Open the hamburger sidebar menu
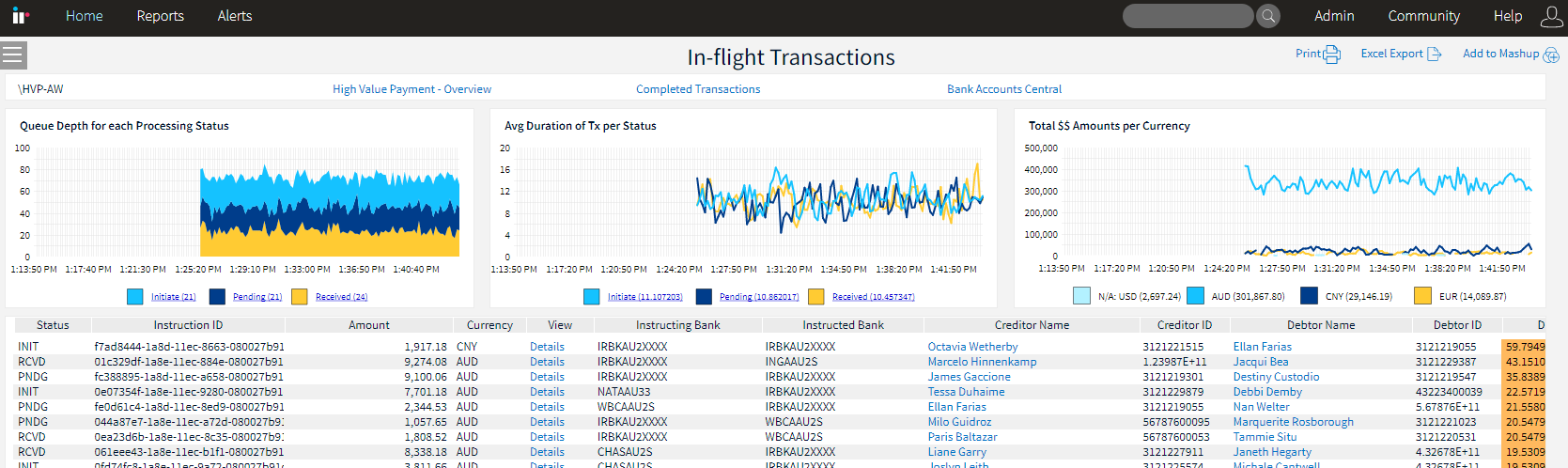Viewport: 1568px width, 468px height. [13, 55]
